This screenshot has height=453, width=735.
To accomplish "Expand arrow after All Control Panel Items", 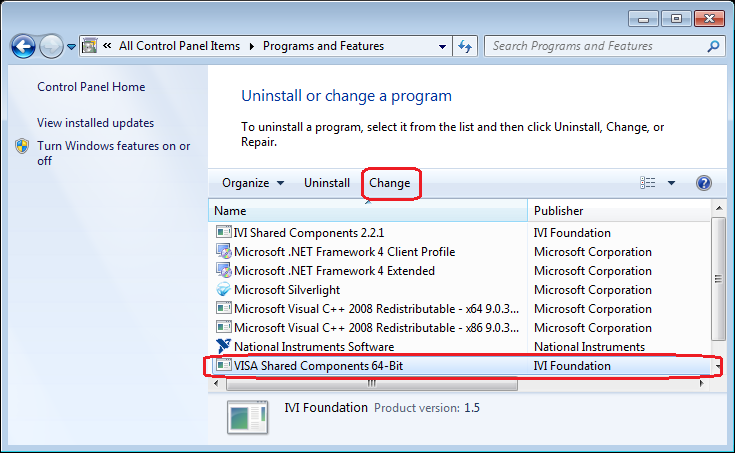I will click(252, 46).
